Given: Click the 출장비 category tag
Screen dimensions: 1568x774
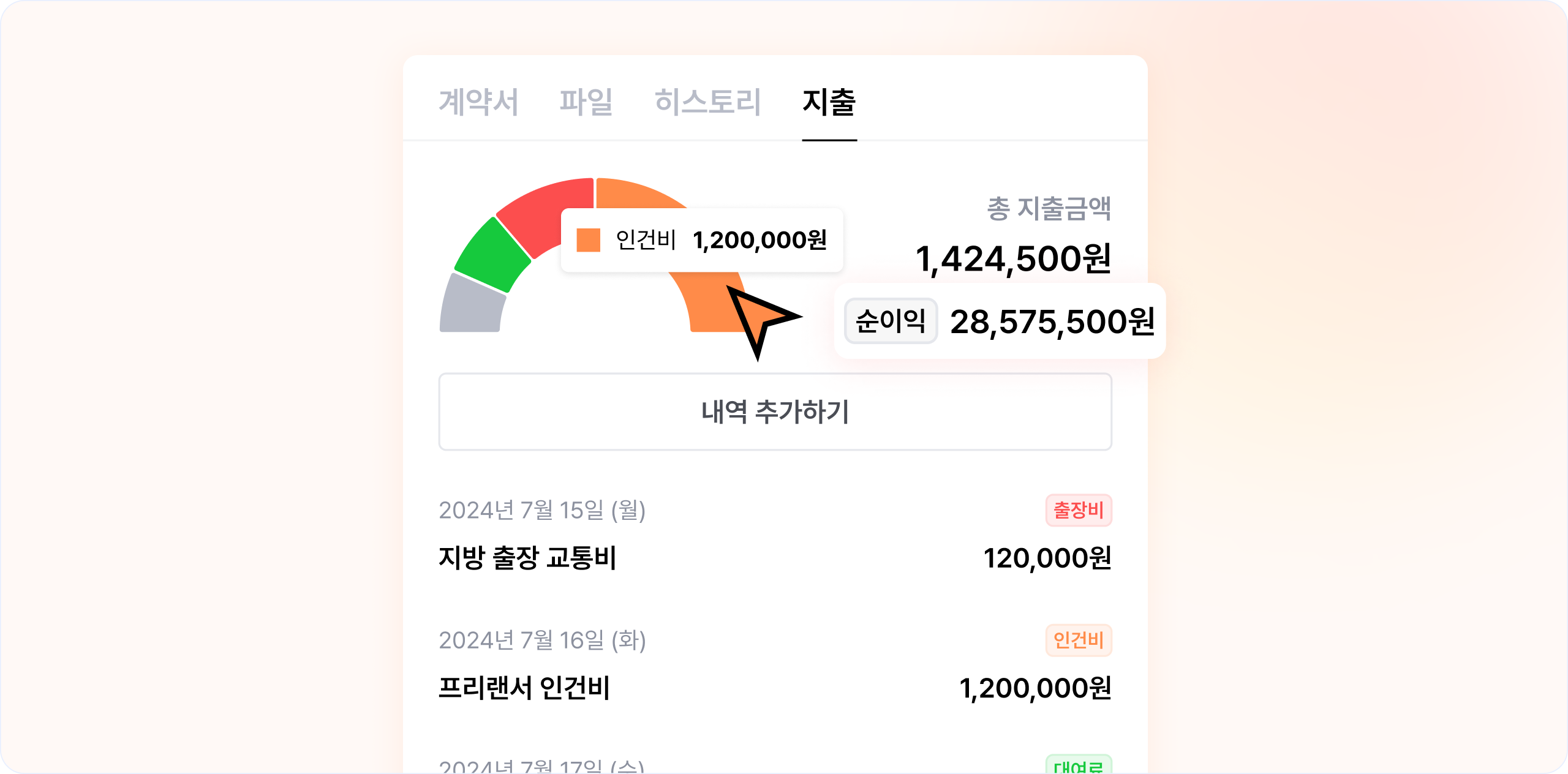Looking at the screenshot, I should (x=1079, y=510).
